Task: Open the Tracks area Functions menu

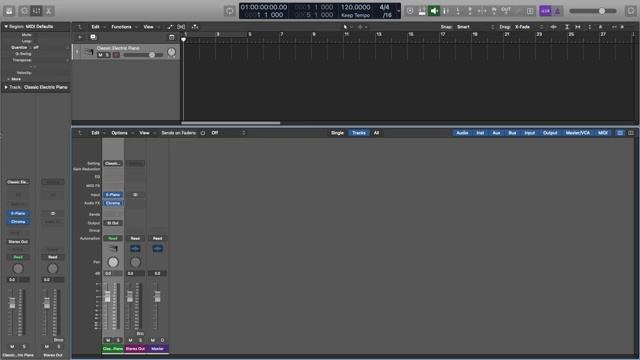Action: [x=124, y=27]
